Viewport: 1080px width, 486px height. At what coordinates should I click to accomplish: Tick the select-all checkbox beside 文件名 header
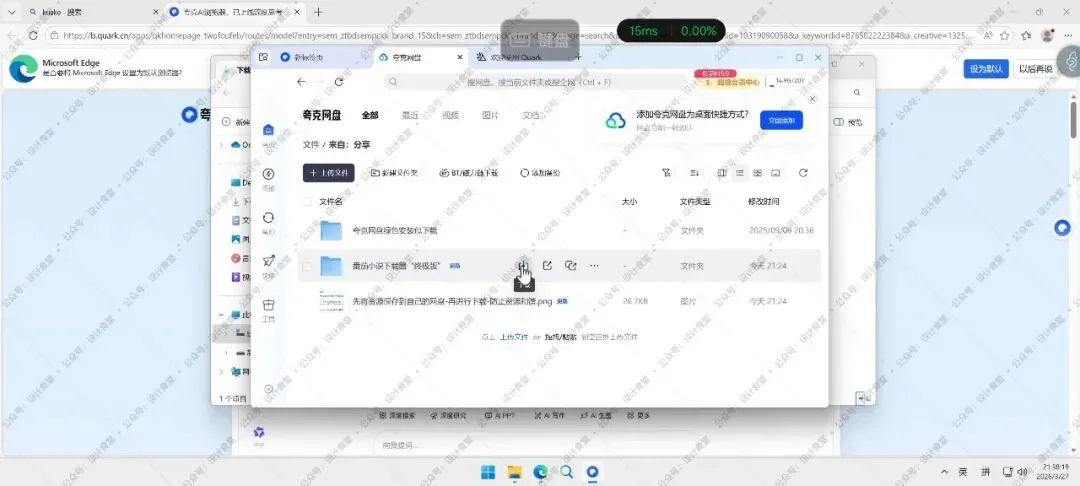click(x=307, y=202)
